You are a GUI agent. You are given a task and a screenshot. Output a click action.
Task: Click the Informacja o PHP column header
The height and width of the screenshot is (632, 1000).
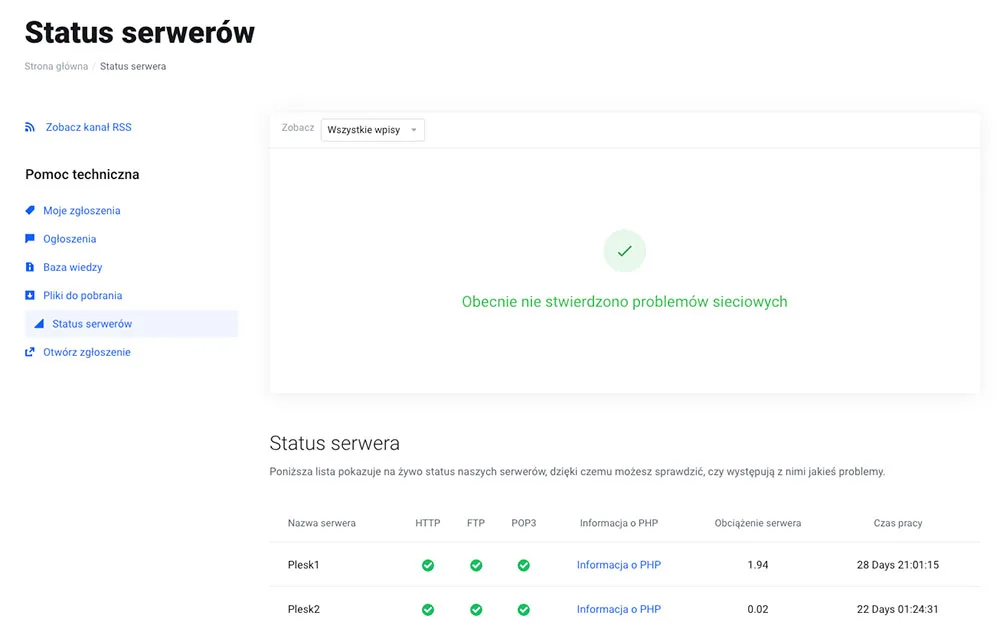[x=619, y=523]
